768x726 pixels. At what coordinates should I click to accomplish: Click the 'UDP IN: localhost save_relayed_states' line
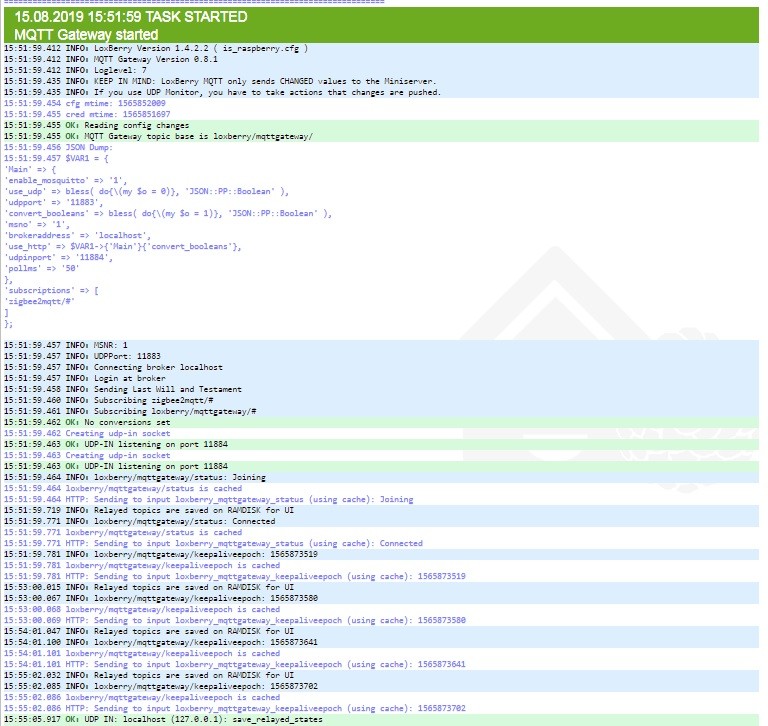(163, 720)
